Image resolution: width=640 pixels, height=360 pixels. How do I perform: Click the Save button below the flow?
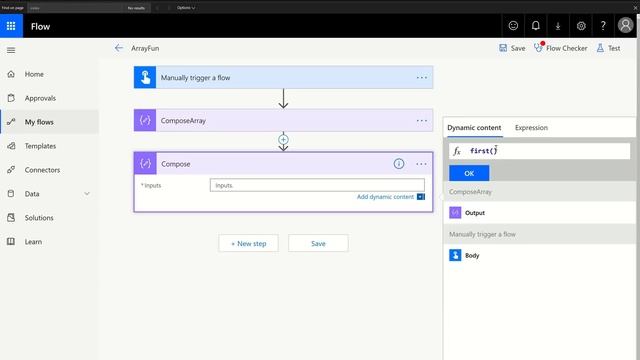click(318, 243)
